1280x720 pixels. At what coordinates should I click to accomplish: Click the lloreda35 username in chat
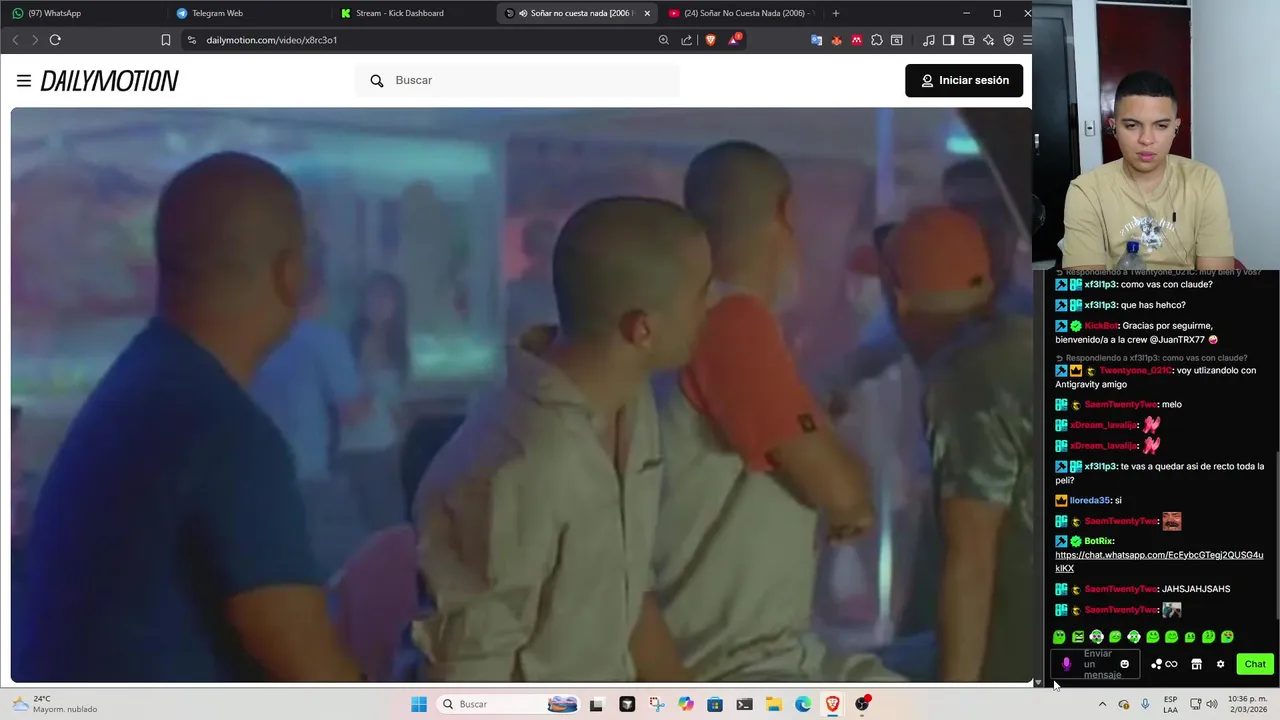[x=1090, y=500]
